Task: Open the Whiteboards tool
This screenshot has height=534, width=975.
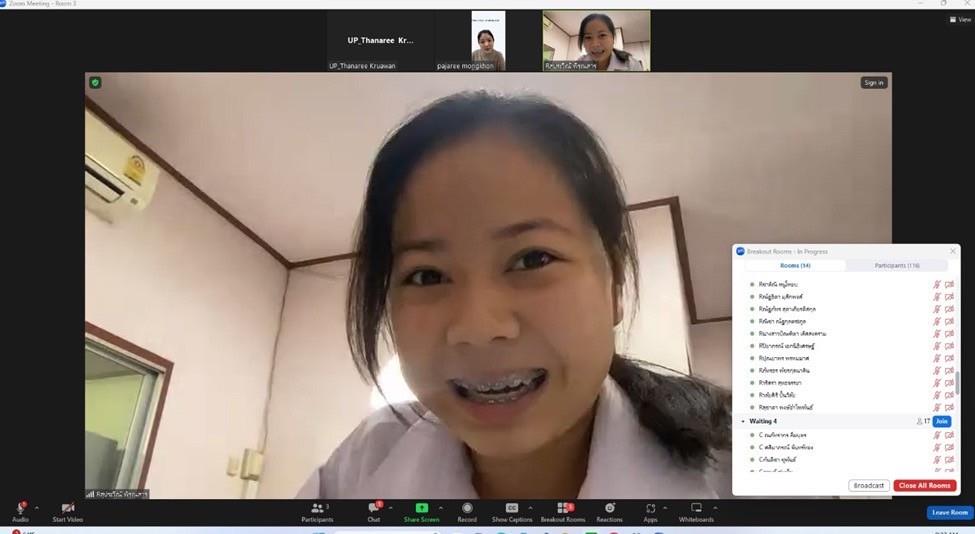Action: tap(696, 512)
